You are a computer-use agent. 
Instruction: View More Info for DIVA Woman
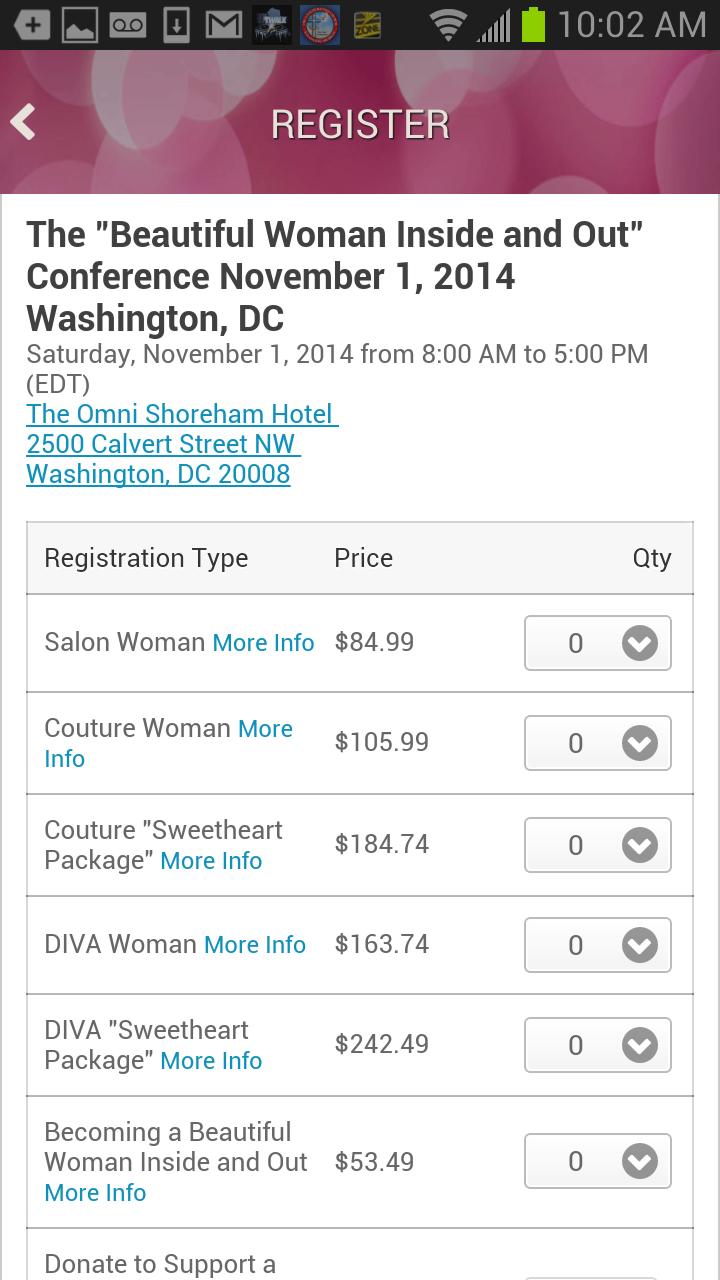click(254, 945)
